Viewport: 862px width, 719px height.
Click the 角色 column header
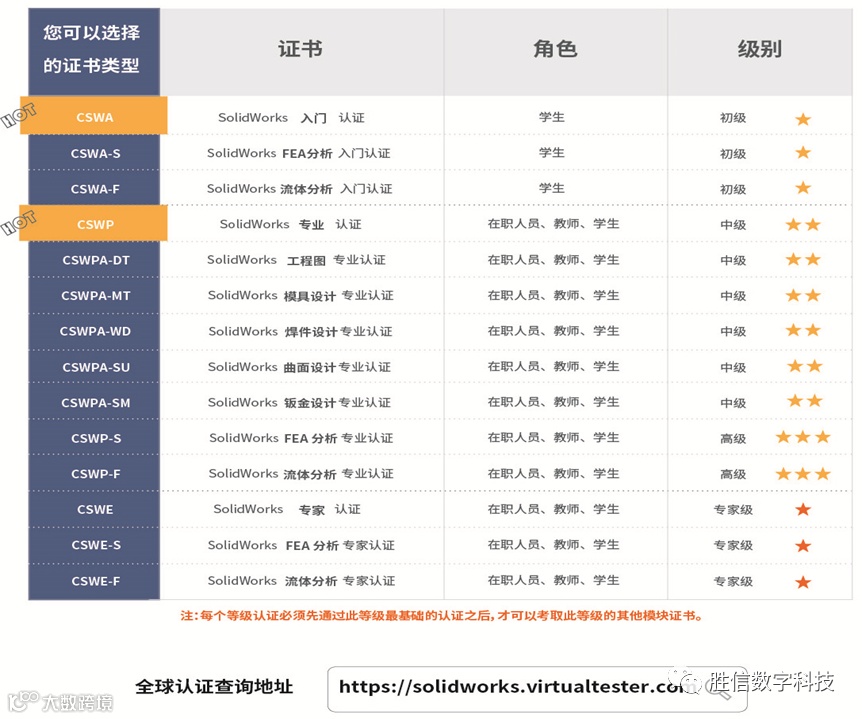pos(555,49)
